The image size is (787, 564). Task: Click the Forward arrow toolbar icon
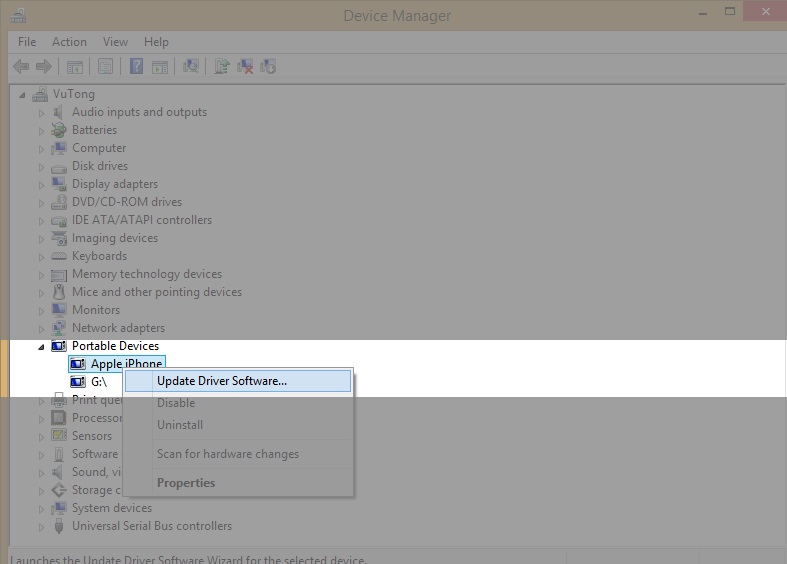coord(43,67)
